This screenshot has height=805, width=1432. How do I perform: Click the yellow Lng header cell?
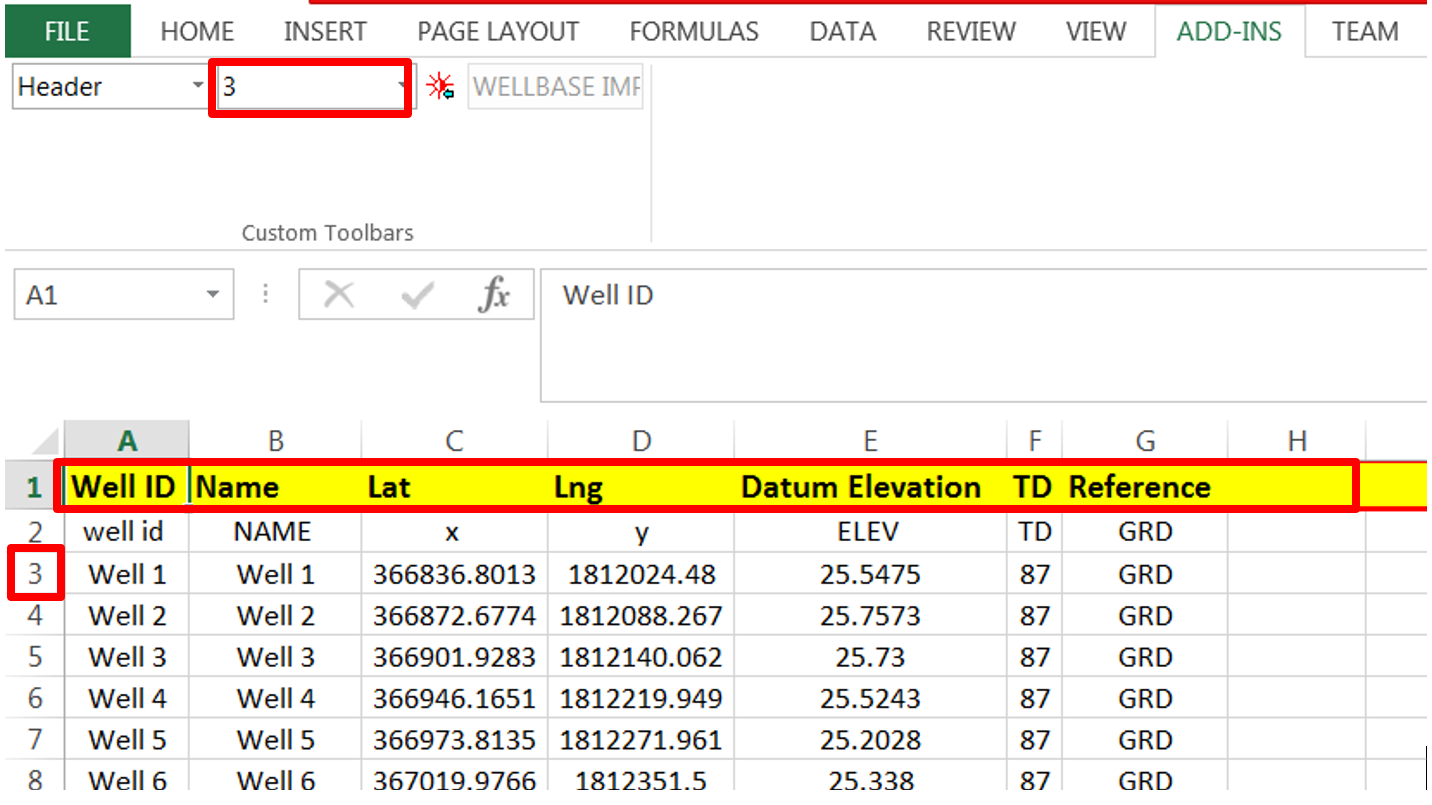click(641, 487)
